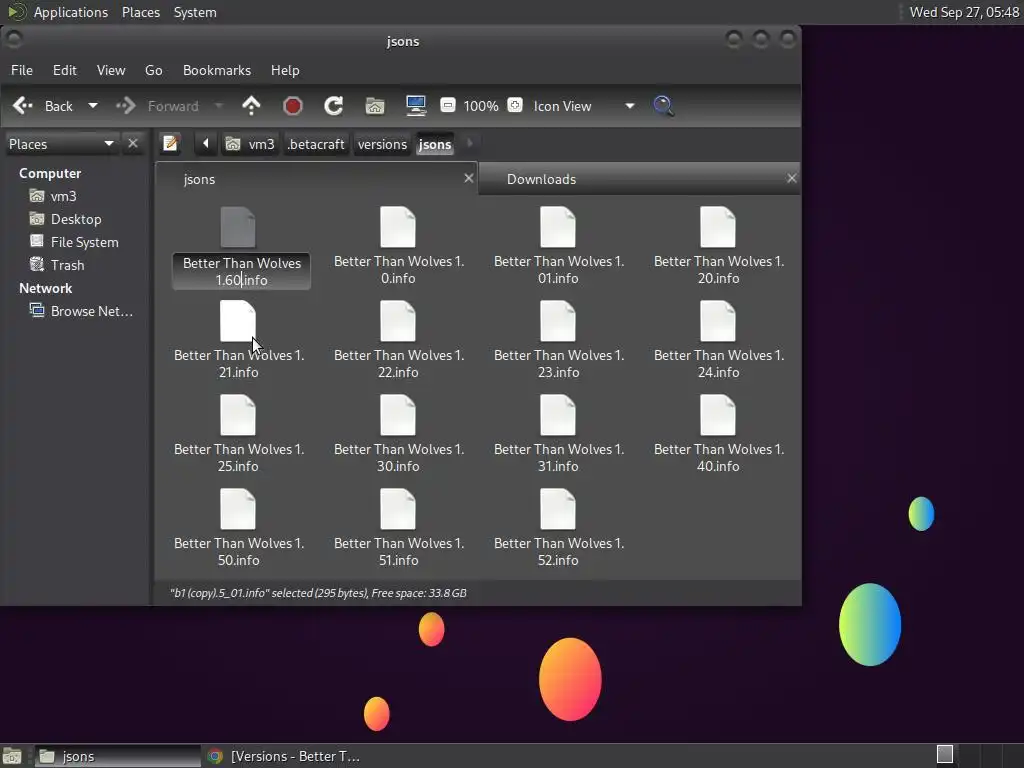The height and width of the screenshot is (768, 1024).
Task: Stop loading with the red stop icon
Action: click(293, 106)
